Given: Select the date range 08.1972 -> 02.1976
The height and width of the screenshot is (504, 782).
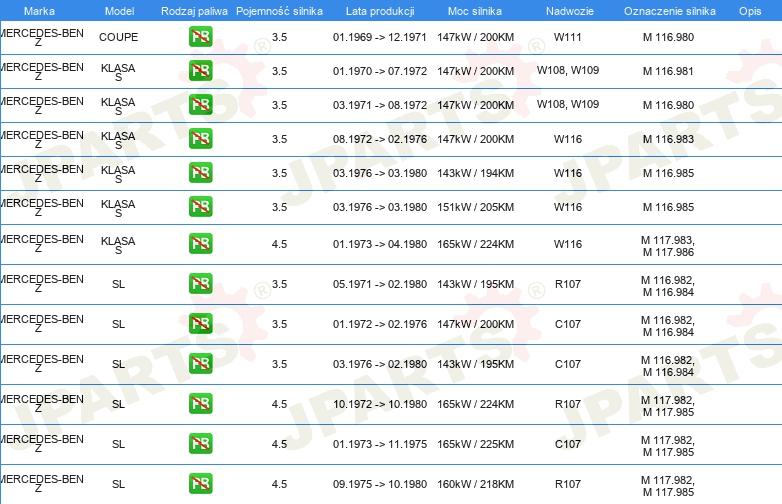Looking at the screenshot, I should point(380,139).
